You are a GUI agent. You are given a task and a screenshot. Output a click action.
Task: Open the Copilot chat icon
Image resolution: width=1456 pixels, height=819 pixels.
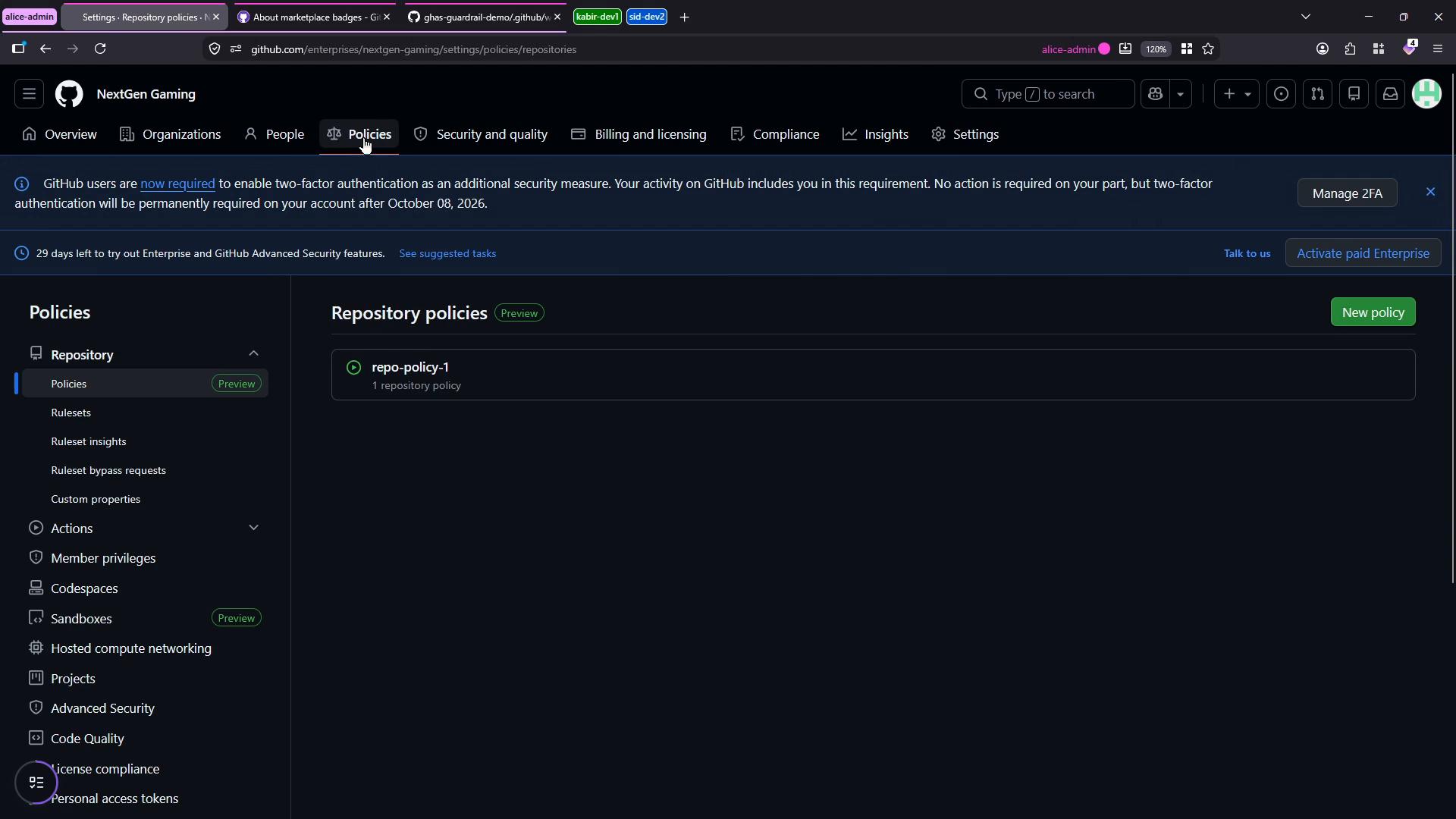[1155, 94]
